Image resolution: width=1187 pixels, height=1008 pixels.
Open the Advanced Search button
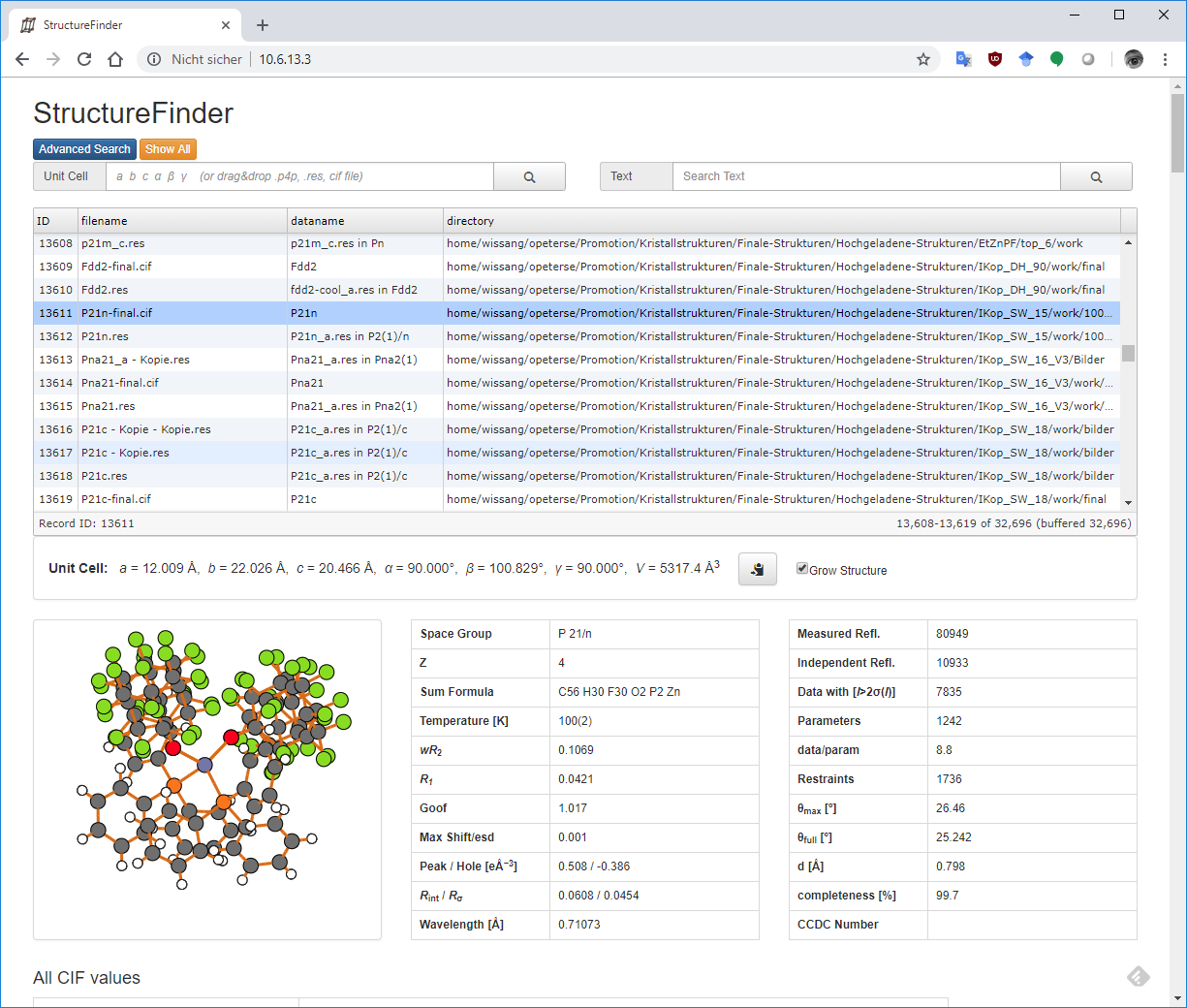(x=84, y=149)
